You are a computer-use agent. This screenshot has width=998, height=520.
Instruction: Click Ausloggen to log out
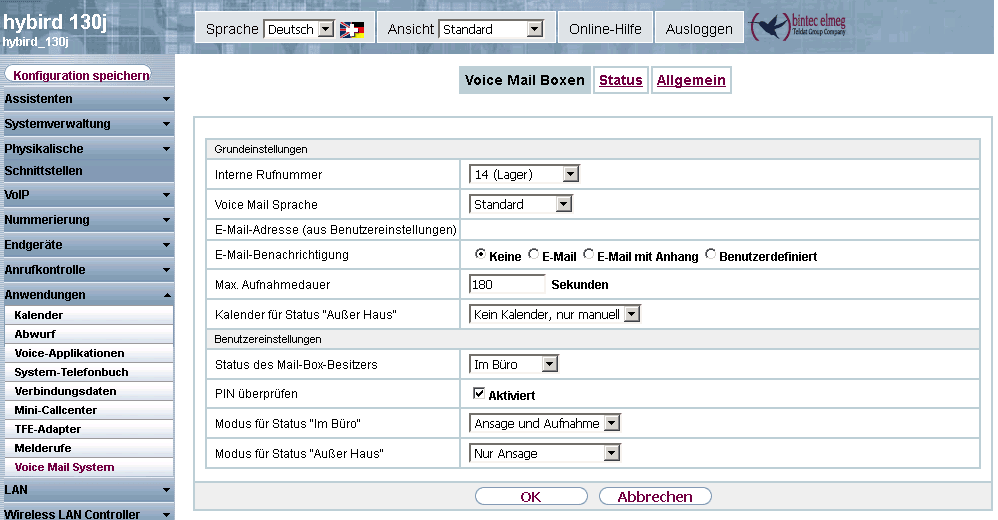tap(699, 29)
